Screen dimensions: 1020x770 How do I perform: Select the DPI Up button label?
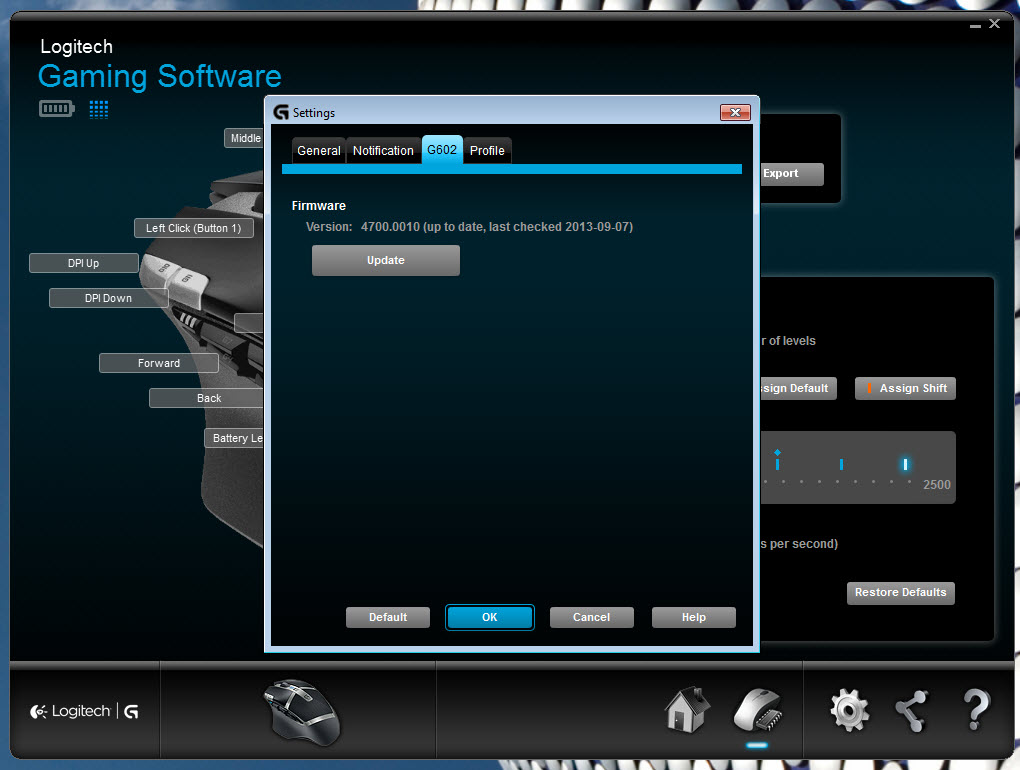pos(84,263)
